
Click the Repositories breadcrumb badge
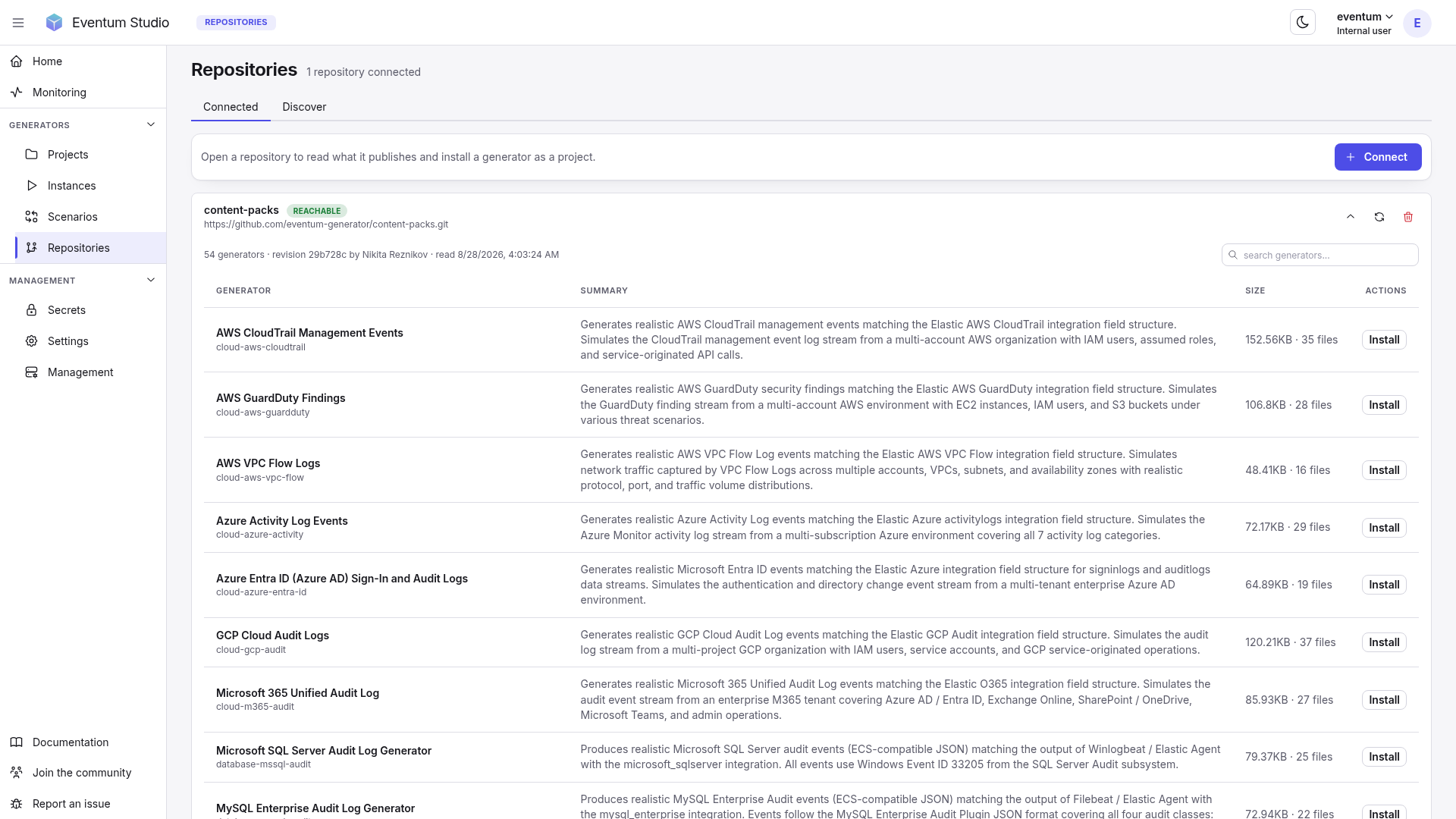pos(236,22)
